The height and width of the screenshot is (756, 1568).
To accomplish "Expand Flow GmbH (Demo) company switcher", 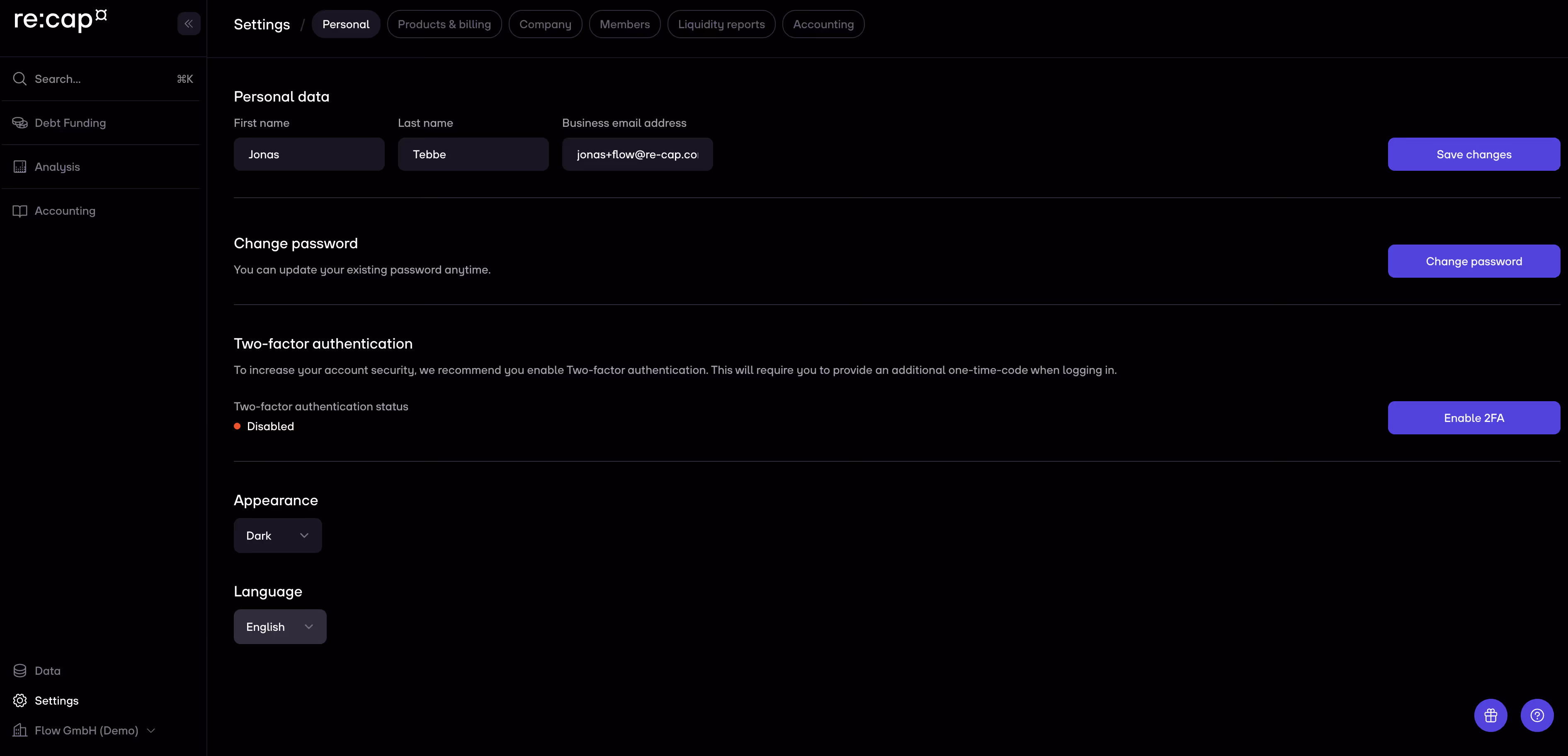I will [x=85, y=730].
